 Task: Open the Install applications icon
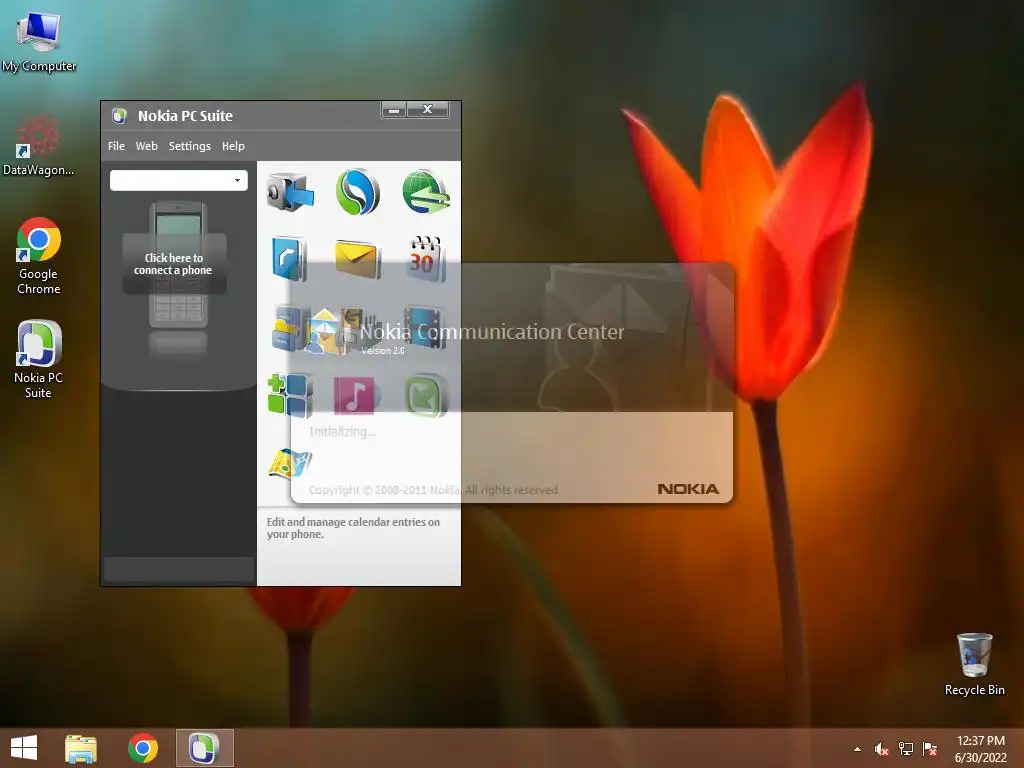(289, 395)
